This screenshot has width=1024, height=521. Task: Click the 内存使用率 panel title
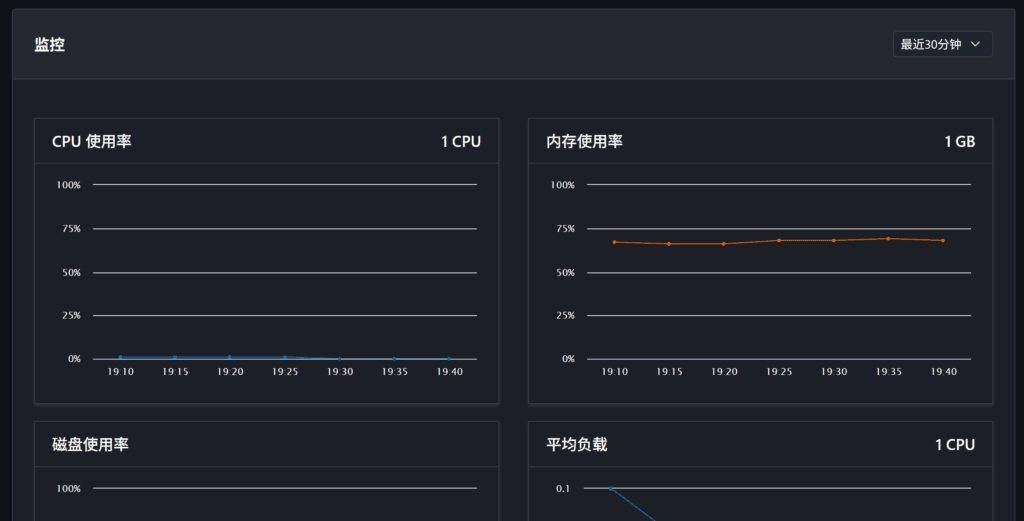pos(584,142)
